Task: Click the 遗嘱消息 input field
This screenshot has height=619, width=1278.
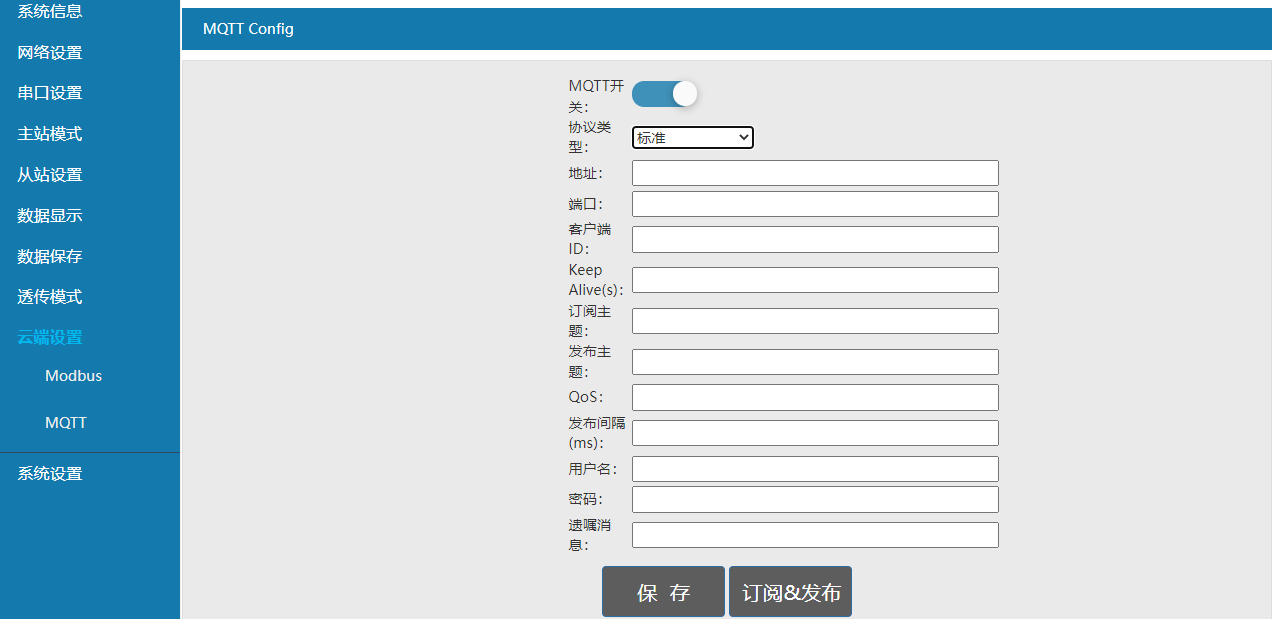Action: click(x=815, y=535)
